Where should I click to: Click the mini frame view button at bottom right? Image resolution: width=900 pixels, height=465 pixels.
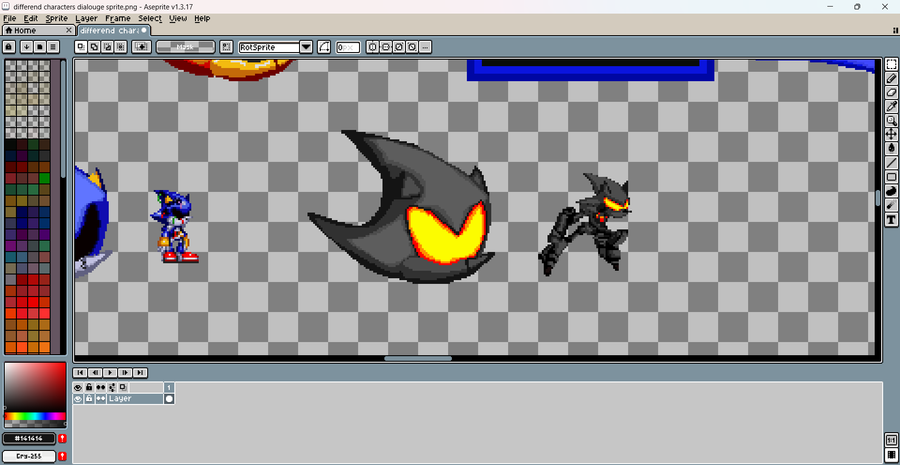pos(891,441)
